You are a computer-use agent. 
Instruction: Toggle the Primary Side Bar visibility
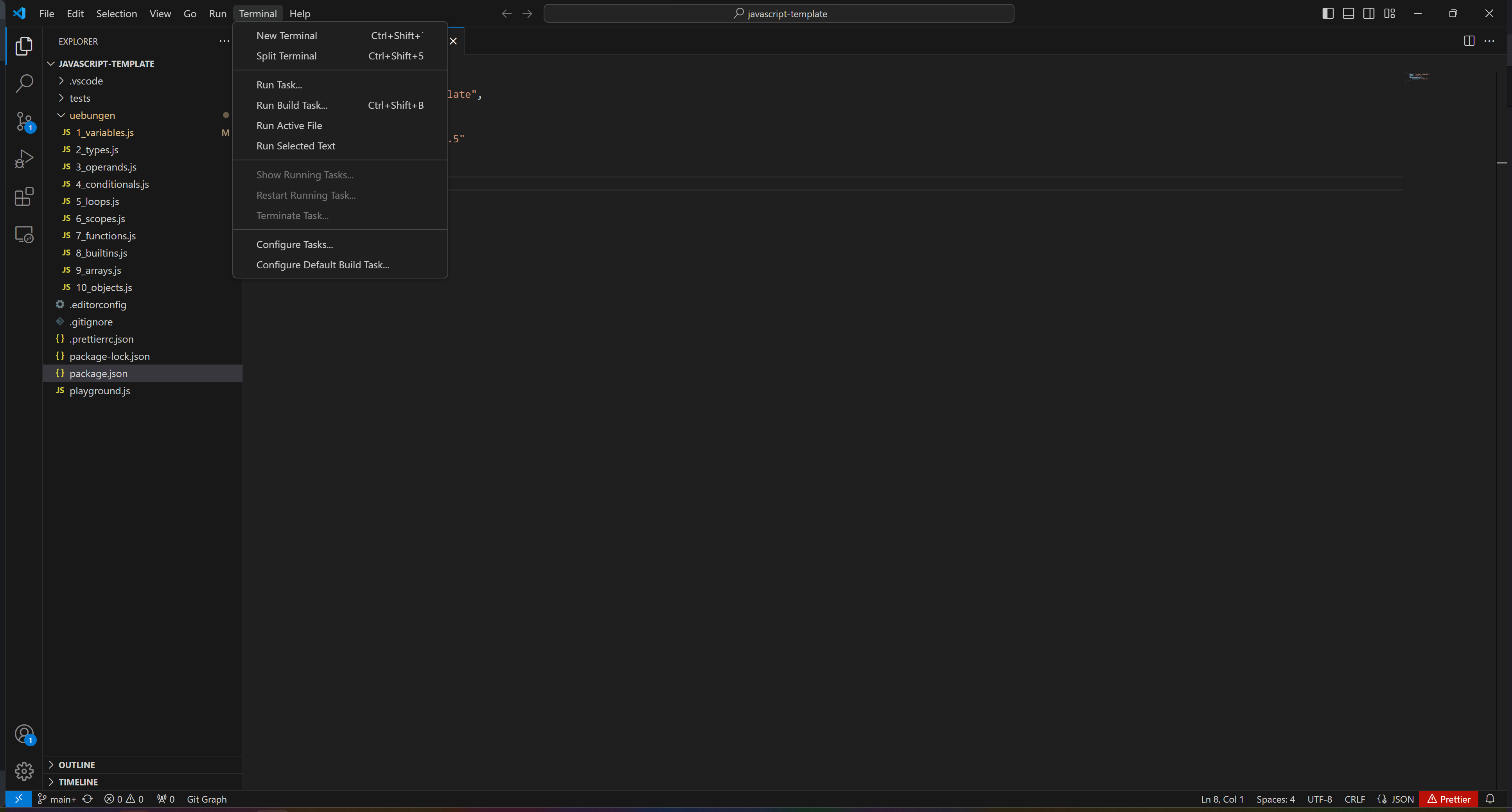tap(1328, 14)
